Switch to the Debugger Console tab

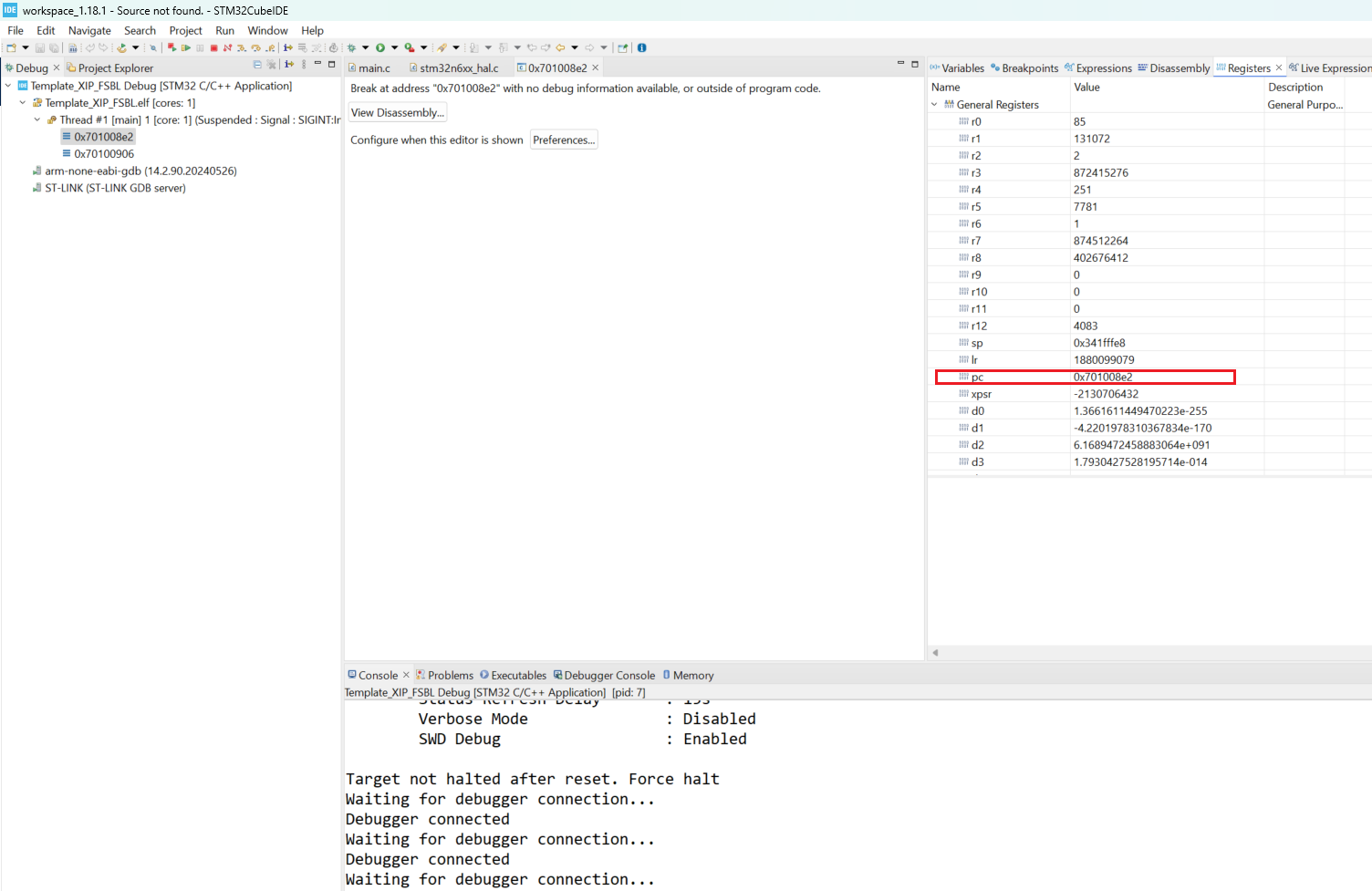click(604, 676)
